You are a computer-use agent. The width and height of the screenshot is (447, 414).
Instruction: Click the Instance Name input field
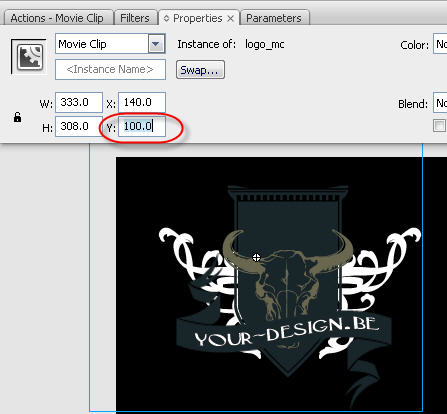click(x=110, y=70)
